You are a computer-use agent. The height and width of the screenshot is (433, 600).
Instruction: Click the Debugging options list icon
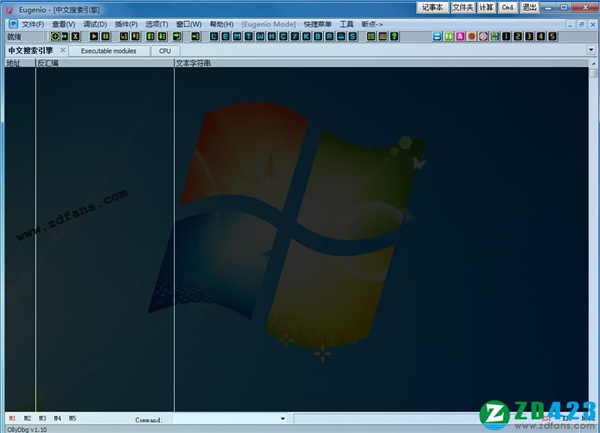pyautogui.click(x=371, y=36)
